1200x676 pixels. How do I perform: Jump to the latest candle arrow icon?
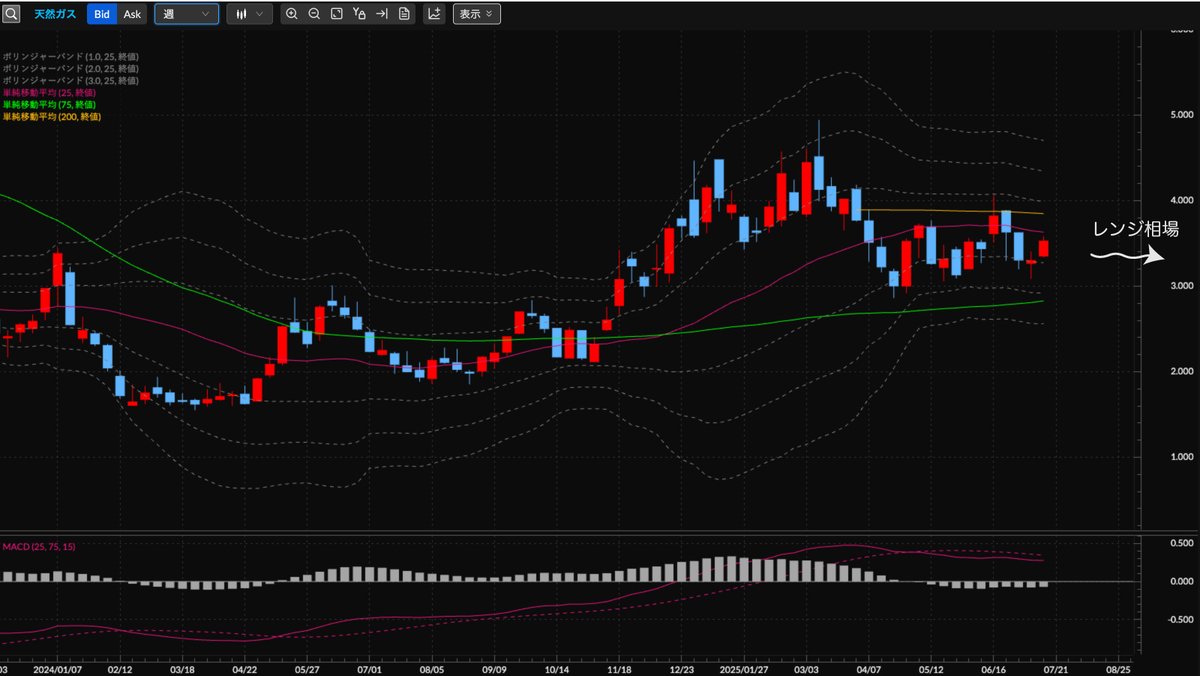click(381, 14)
